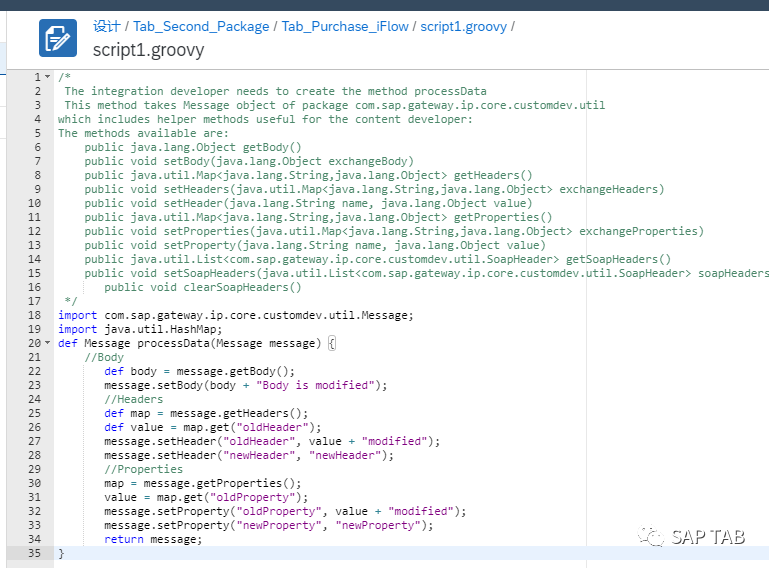
Task: Click line number 35 in the gutter
Action: coord(34,553)
